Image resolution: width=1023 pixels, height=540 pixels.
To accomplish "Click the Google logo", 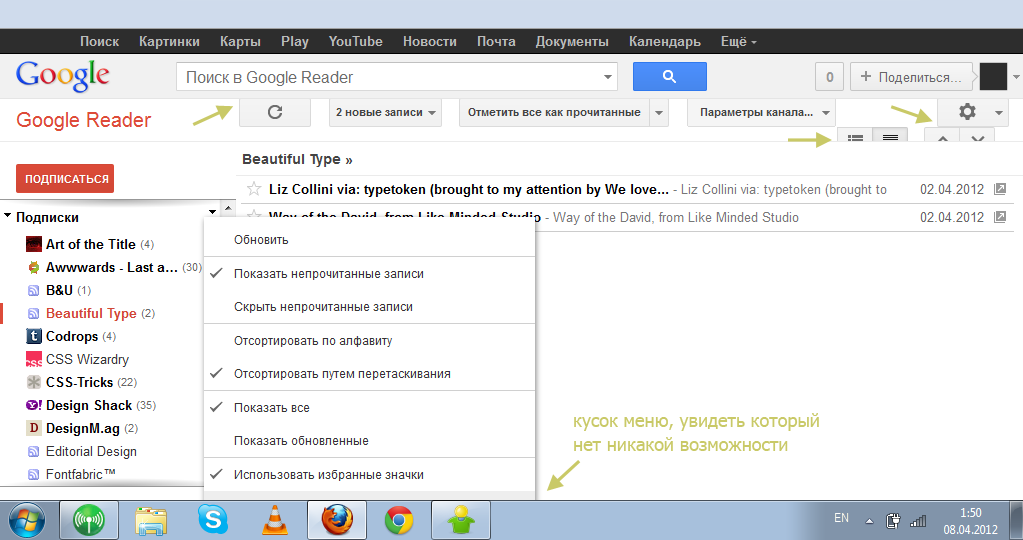I will (63, 76).
